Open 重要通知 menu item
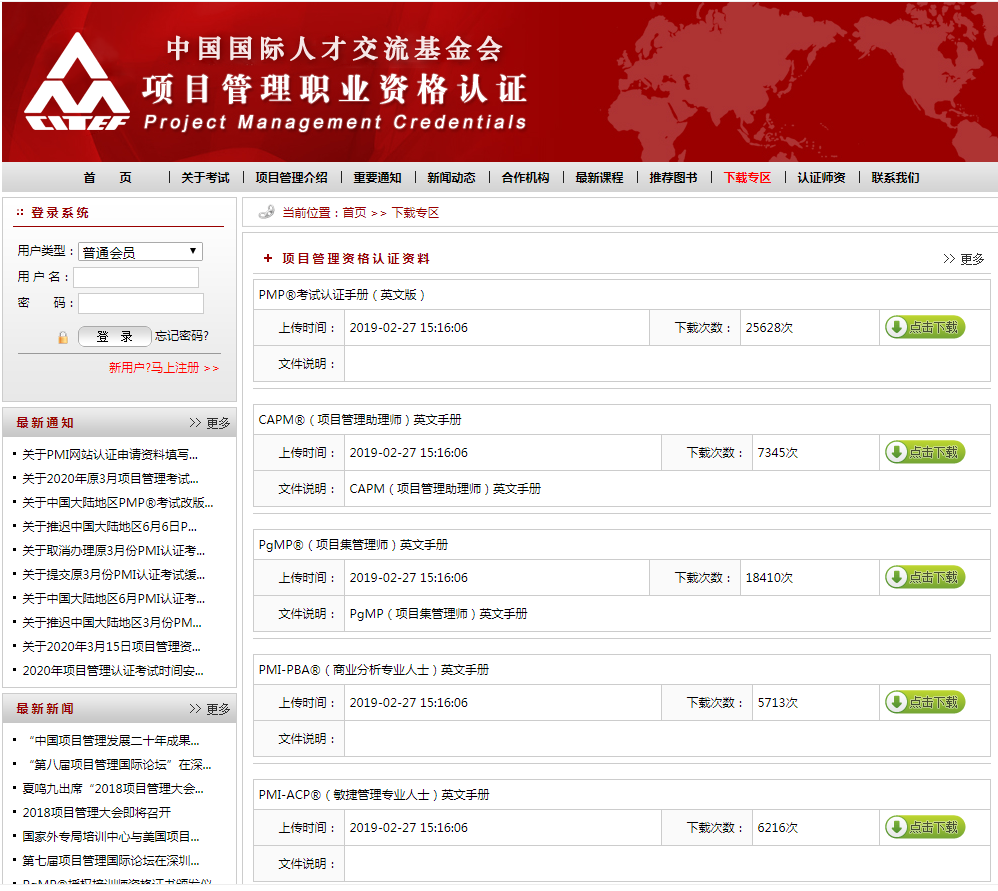 tap(377, 178)
